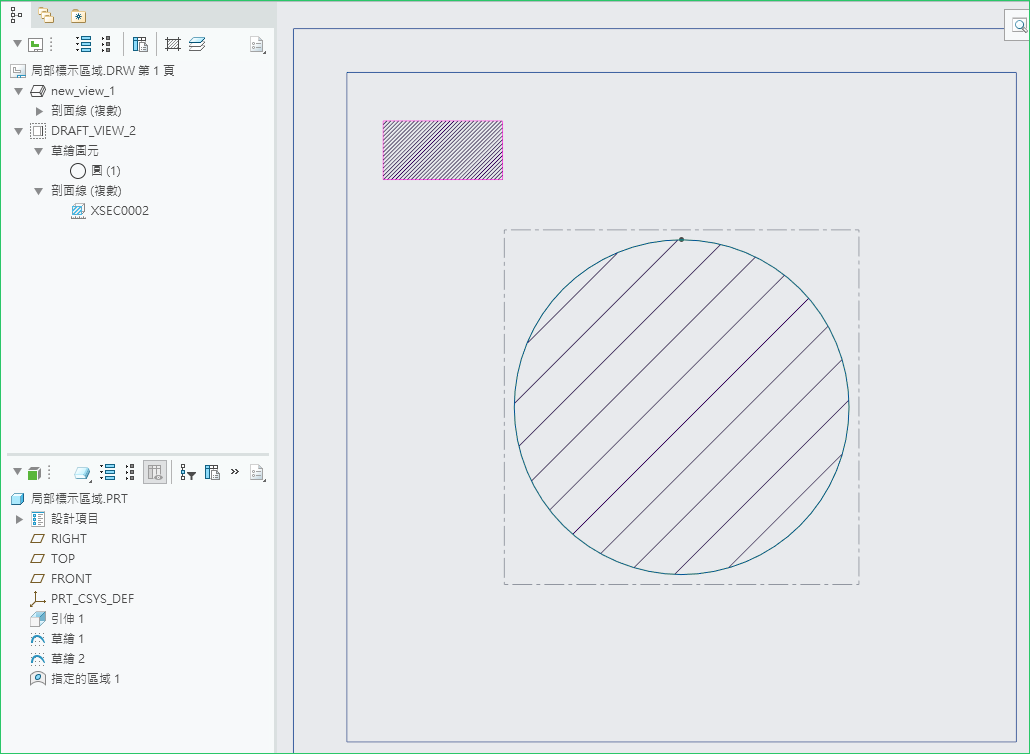Open the model tree filter icon

click(187, 472)
